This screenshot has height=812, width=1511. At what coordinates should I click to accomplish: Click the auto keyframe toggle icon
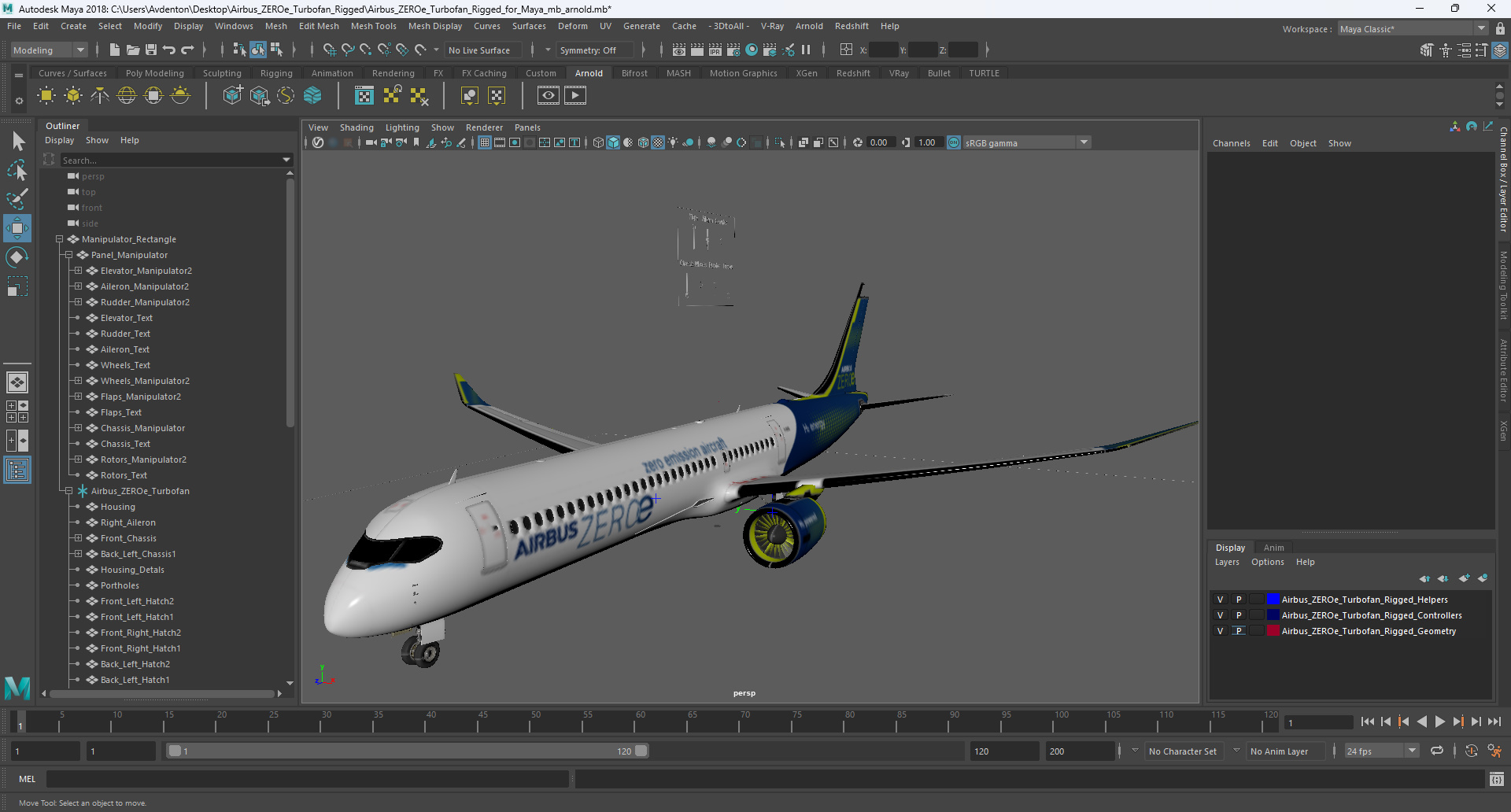click(1471, 751)
